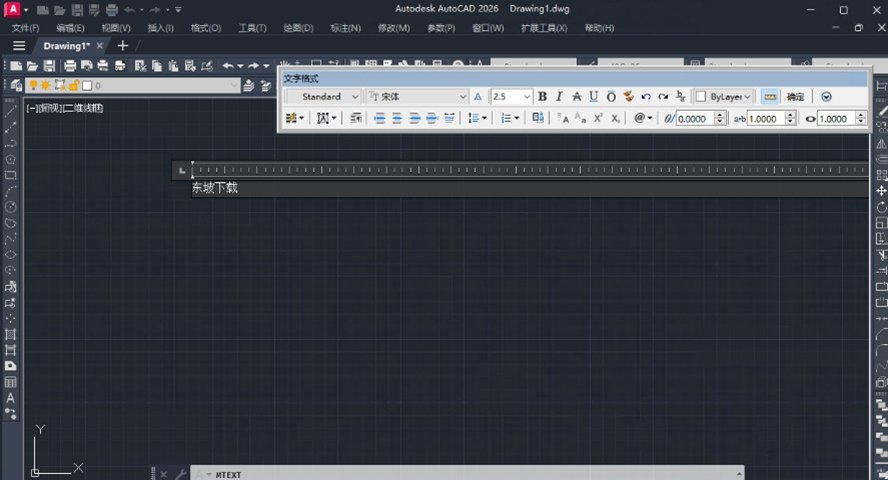Distribute the text alignment
The image size is (888, 480).
(449, 118)
